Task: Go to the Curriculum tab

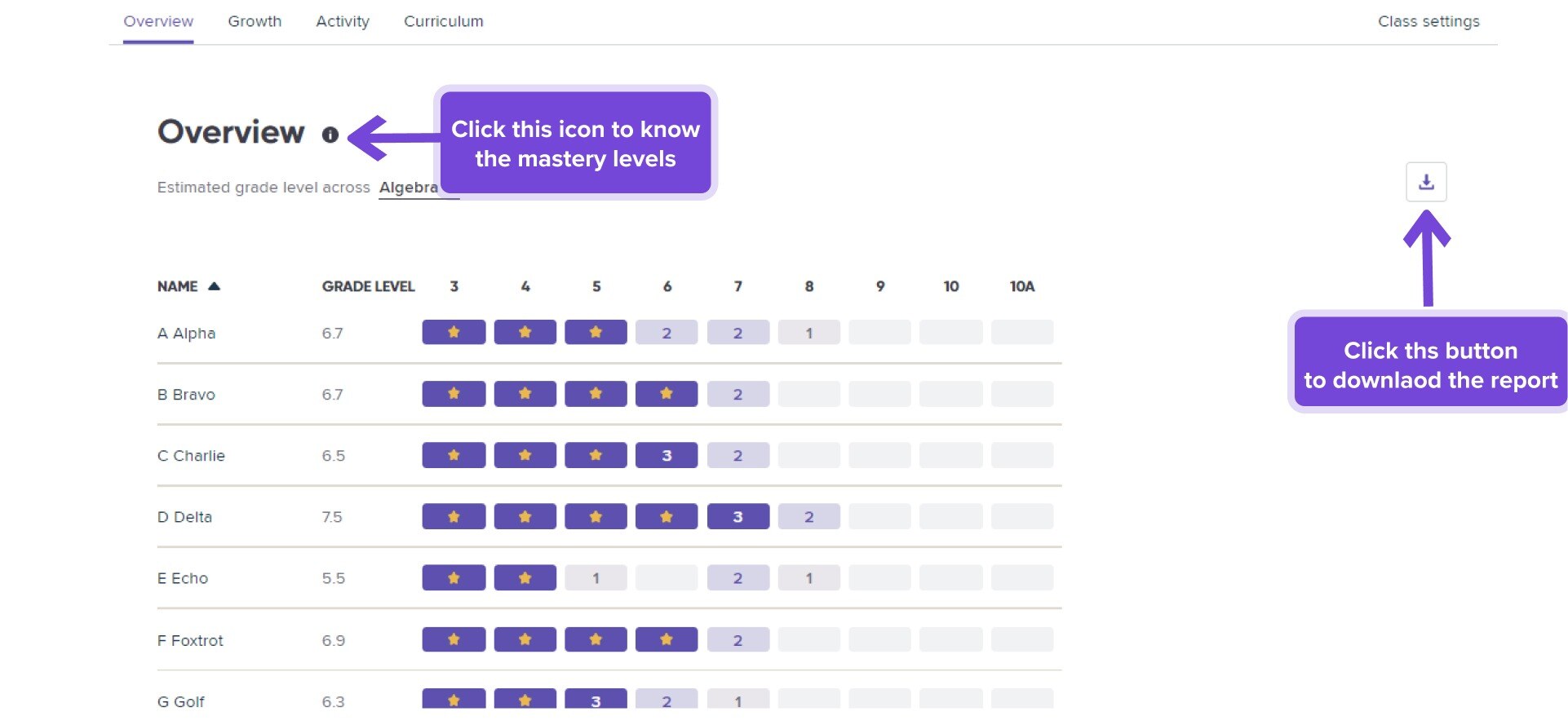Action: (x=444, y=21)
